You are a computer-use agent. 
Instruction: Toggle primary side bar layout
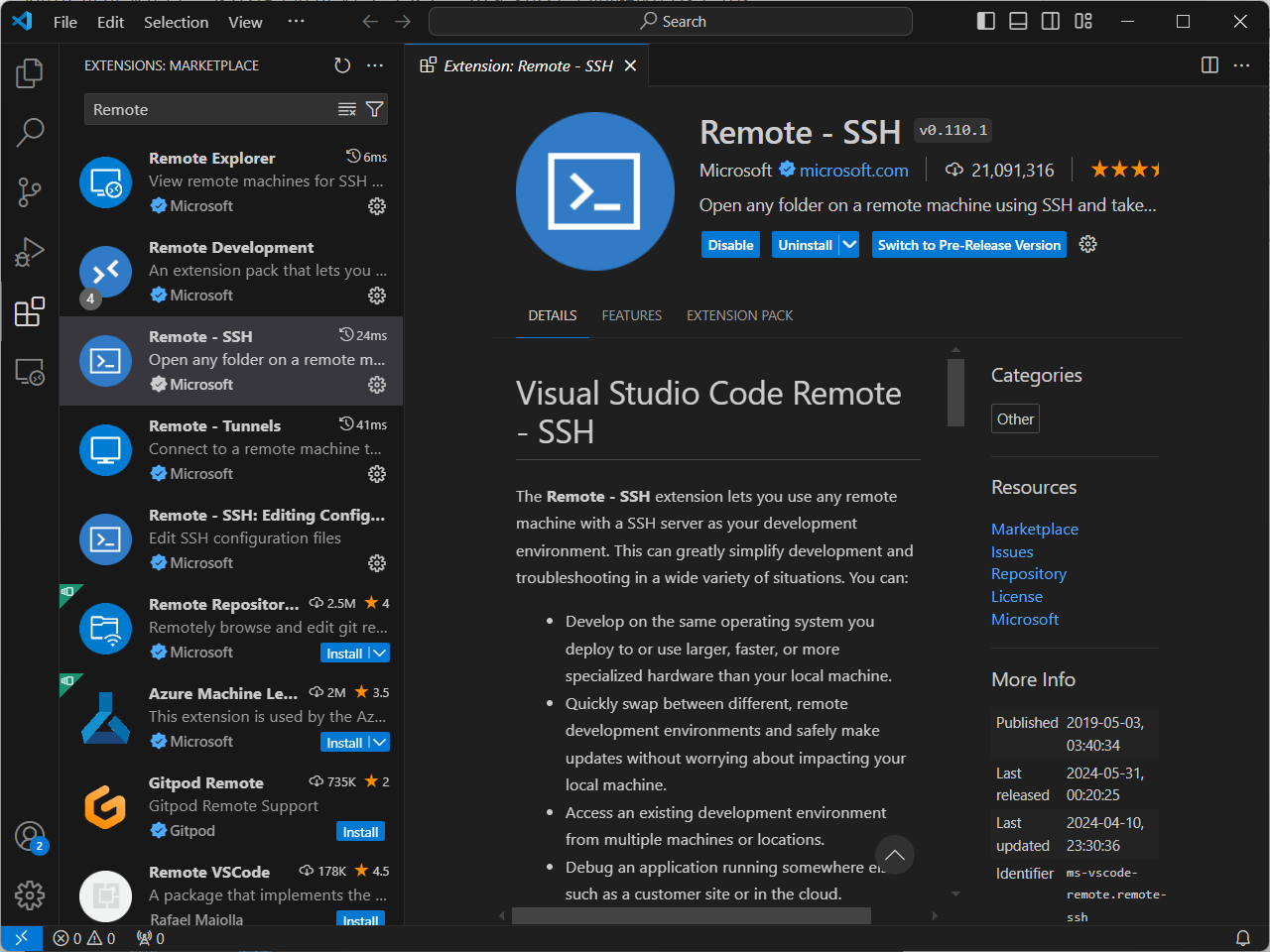coord(986,21)
